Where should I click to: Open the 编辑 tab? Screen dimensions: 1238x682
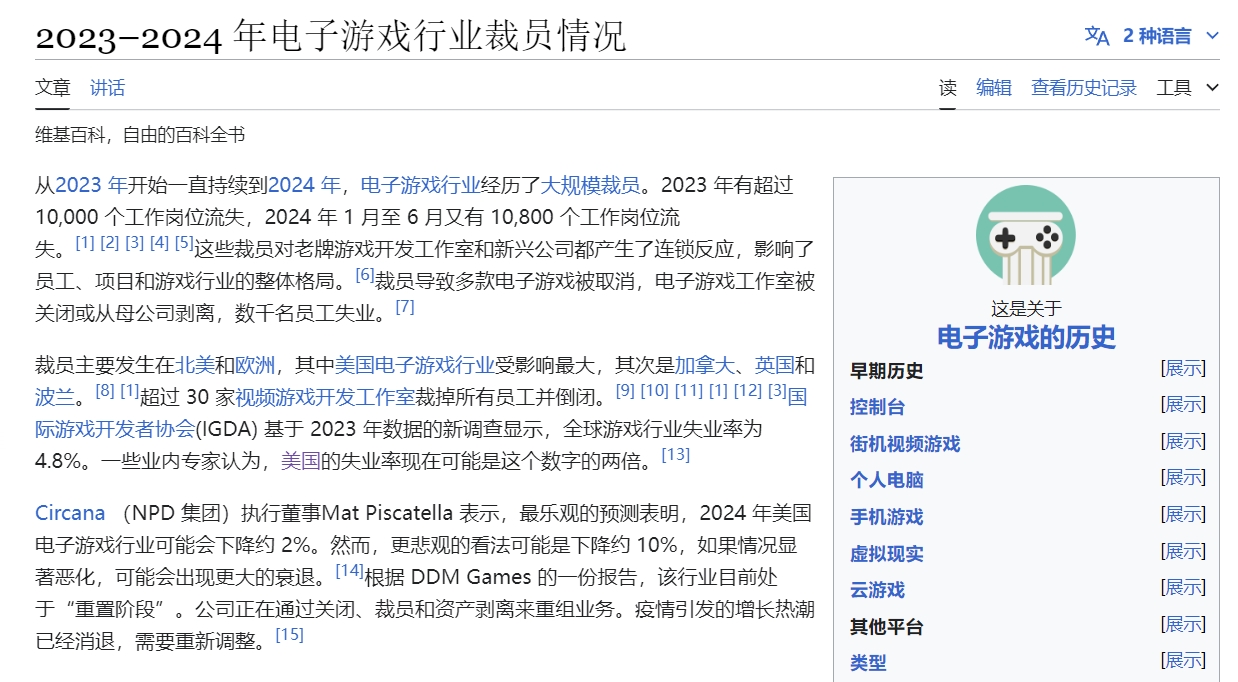994,88
